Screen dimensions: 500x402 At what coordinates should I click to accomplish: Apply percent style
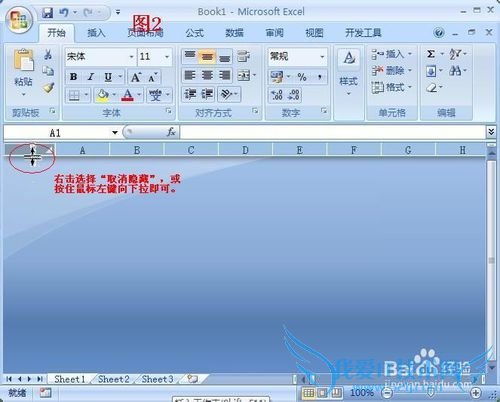point(302,77)
